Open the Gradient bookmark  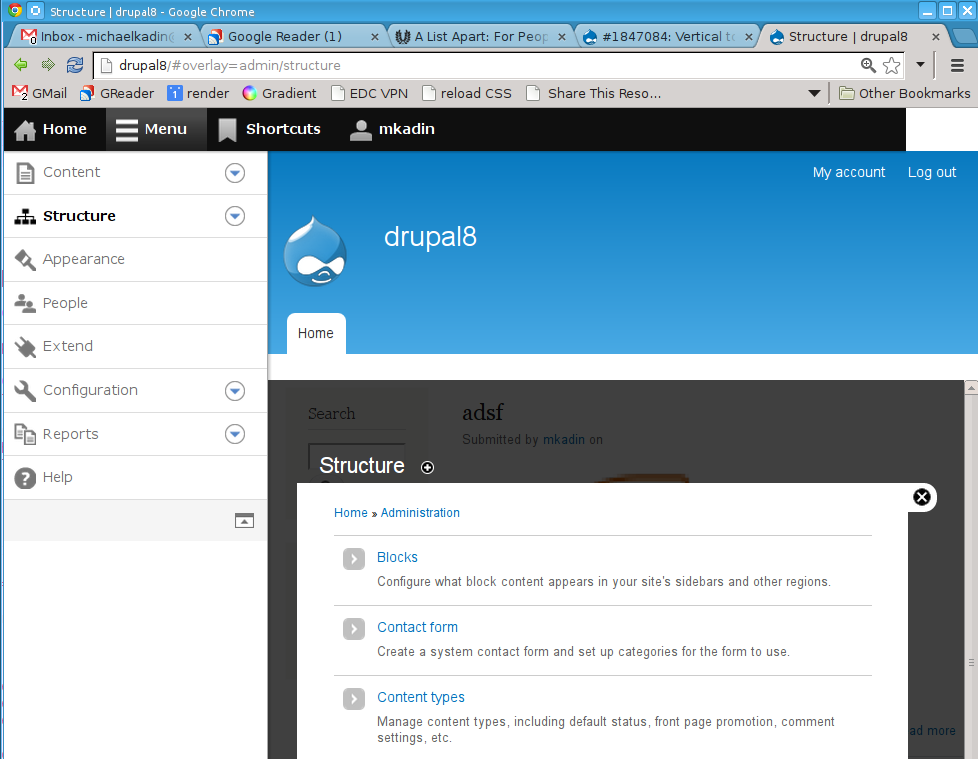[x=279, y=94]
